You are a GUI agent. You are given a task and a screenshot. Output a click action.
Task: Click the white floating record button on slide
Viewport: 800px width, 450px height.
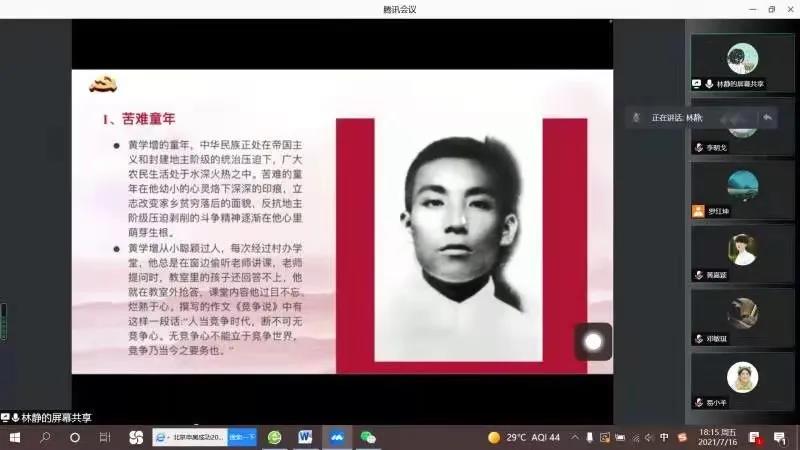[593, 341]
